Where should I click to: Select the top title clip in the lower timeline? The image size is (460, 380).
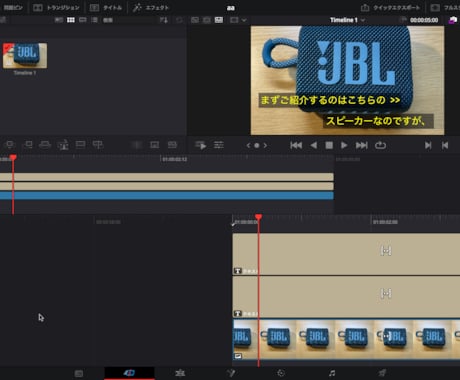[346, 254]
